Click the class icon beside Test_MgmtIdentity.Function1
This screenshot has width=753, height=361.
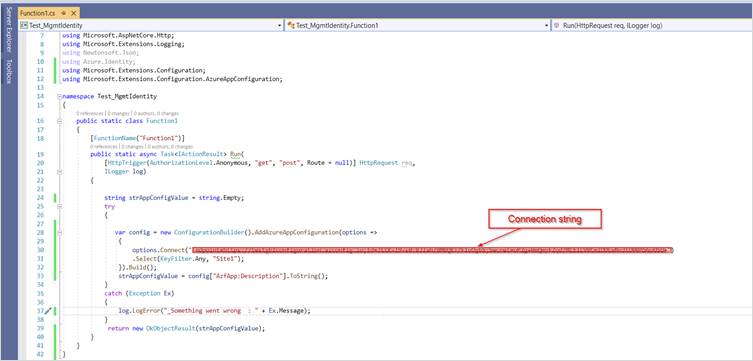(x=291, y=25)
